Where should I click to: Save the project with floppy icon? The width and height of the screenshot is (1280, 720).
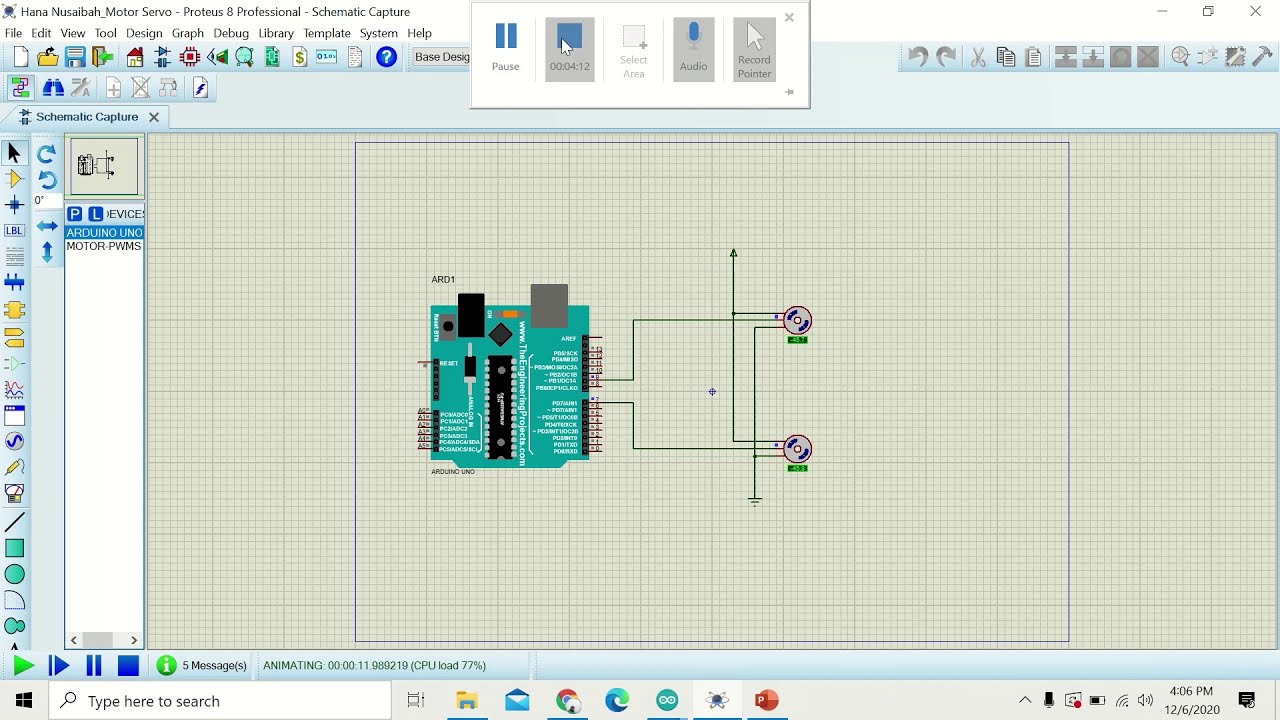(x=75, y=57)
